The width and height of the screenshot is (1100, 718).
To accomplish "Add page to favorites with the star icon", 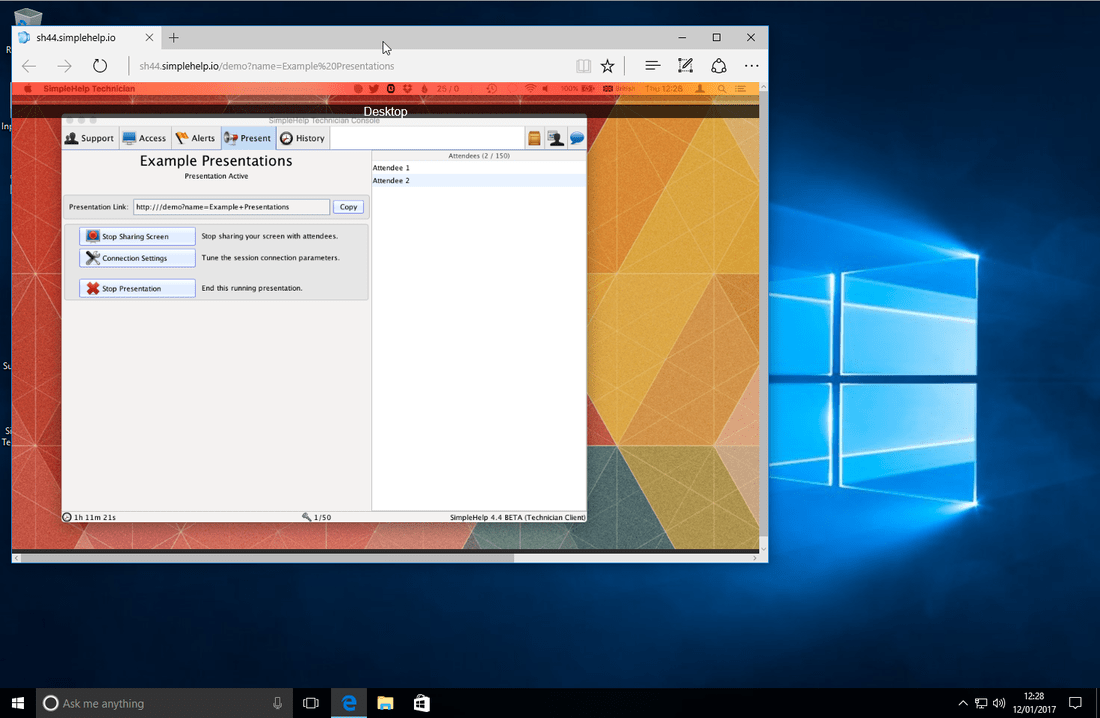I will point(607,65).
